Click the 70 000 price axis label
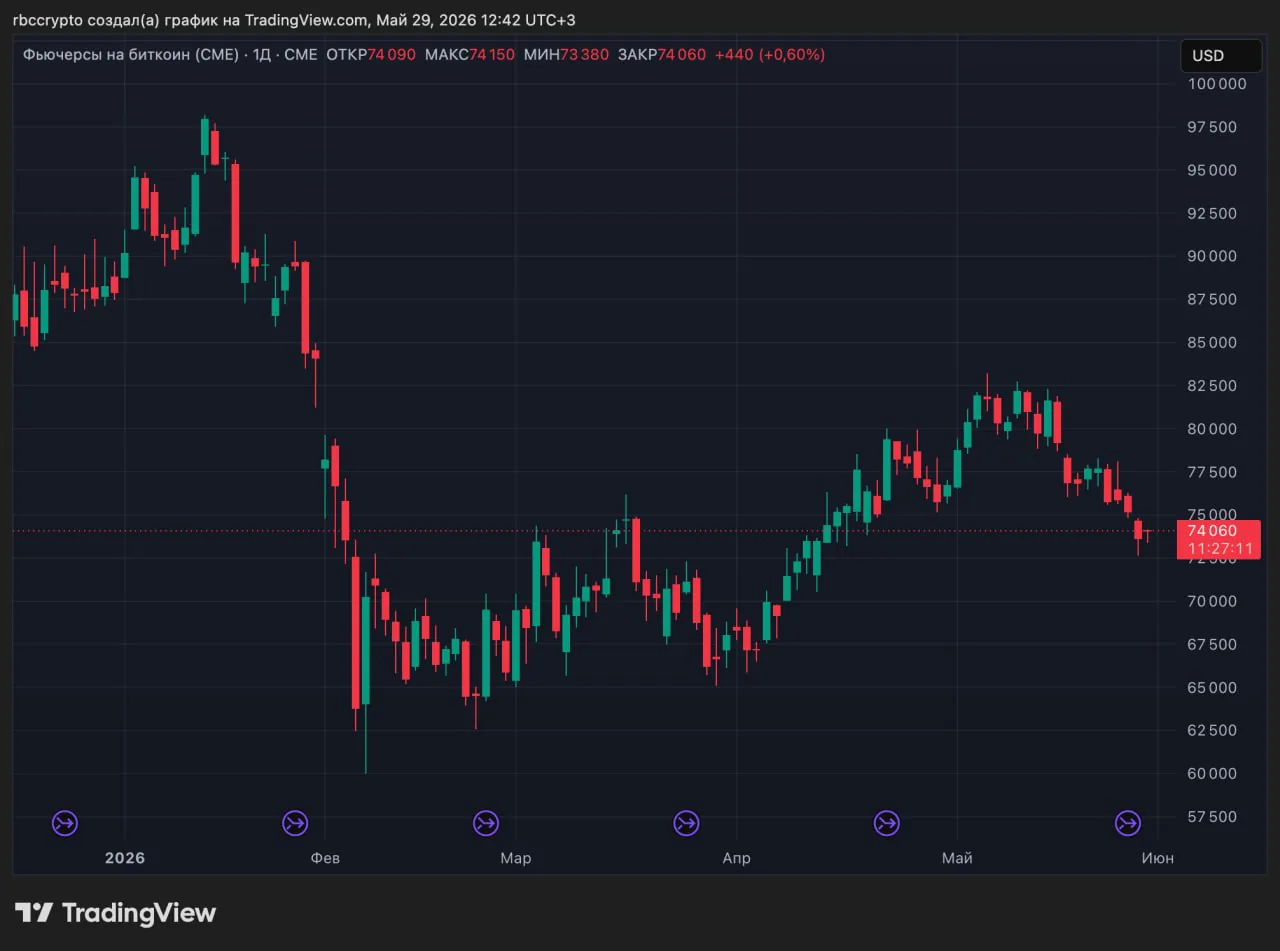 [x=1213, y=601]
